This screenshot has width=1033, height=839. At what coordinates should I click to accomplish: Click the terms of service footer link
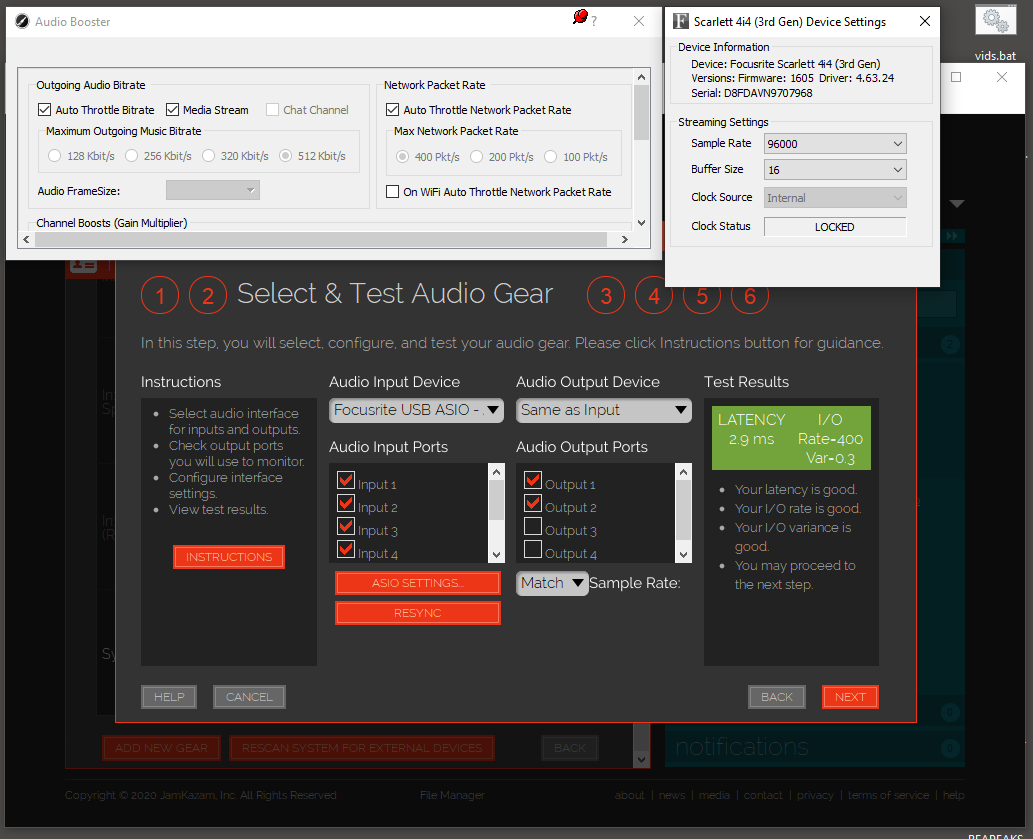890,796
